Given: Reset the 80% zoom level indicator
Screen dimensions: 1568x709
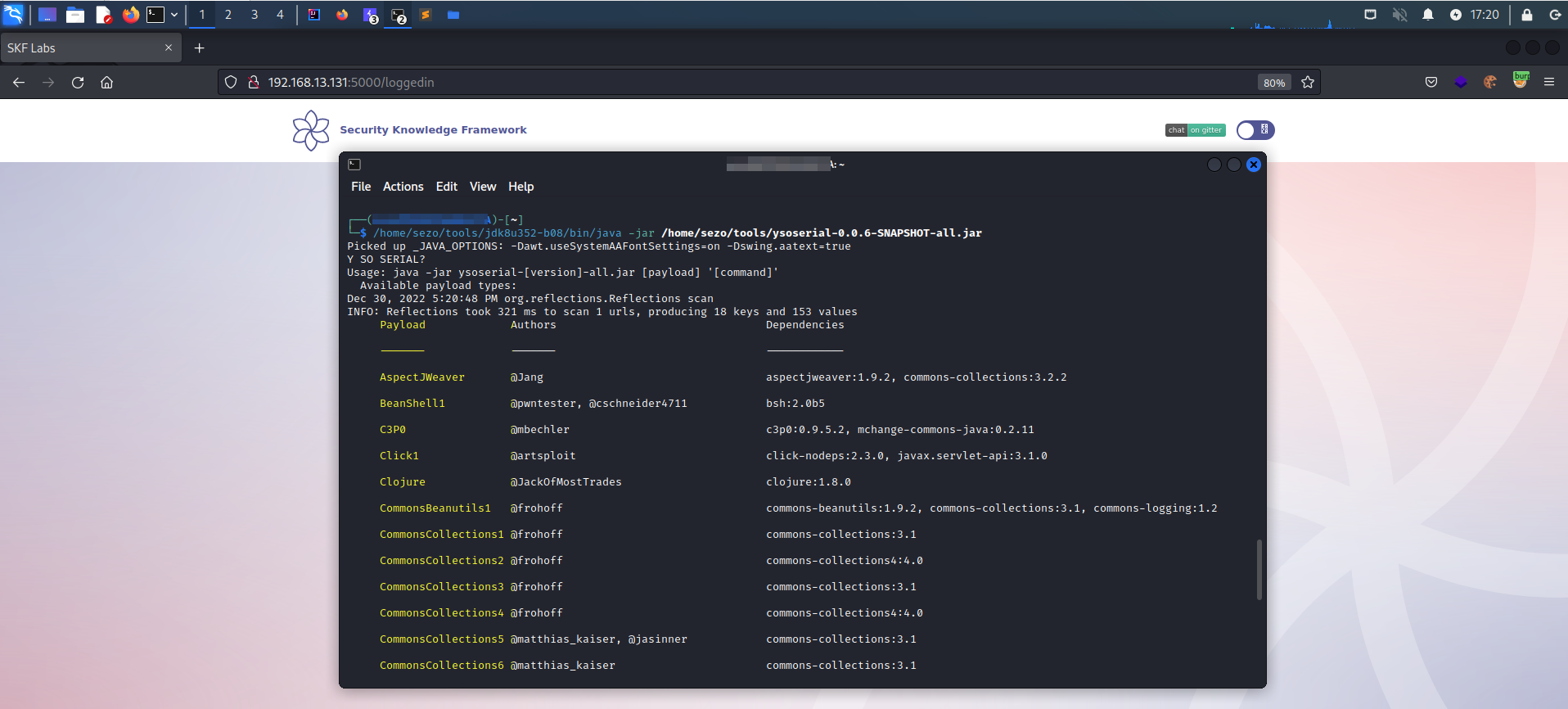Looking at the screenshot, I should 1274,83.
